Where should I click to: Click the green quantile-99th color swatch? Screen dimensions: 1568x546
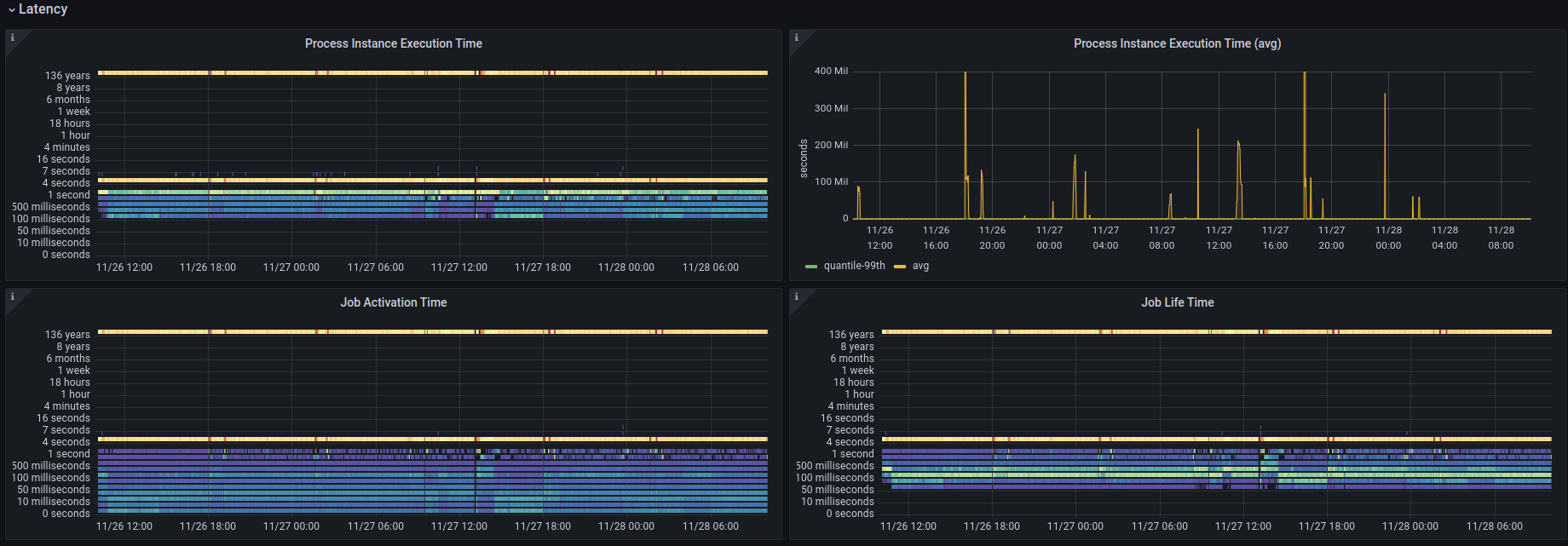(x=811, y=267)
